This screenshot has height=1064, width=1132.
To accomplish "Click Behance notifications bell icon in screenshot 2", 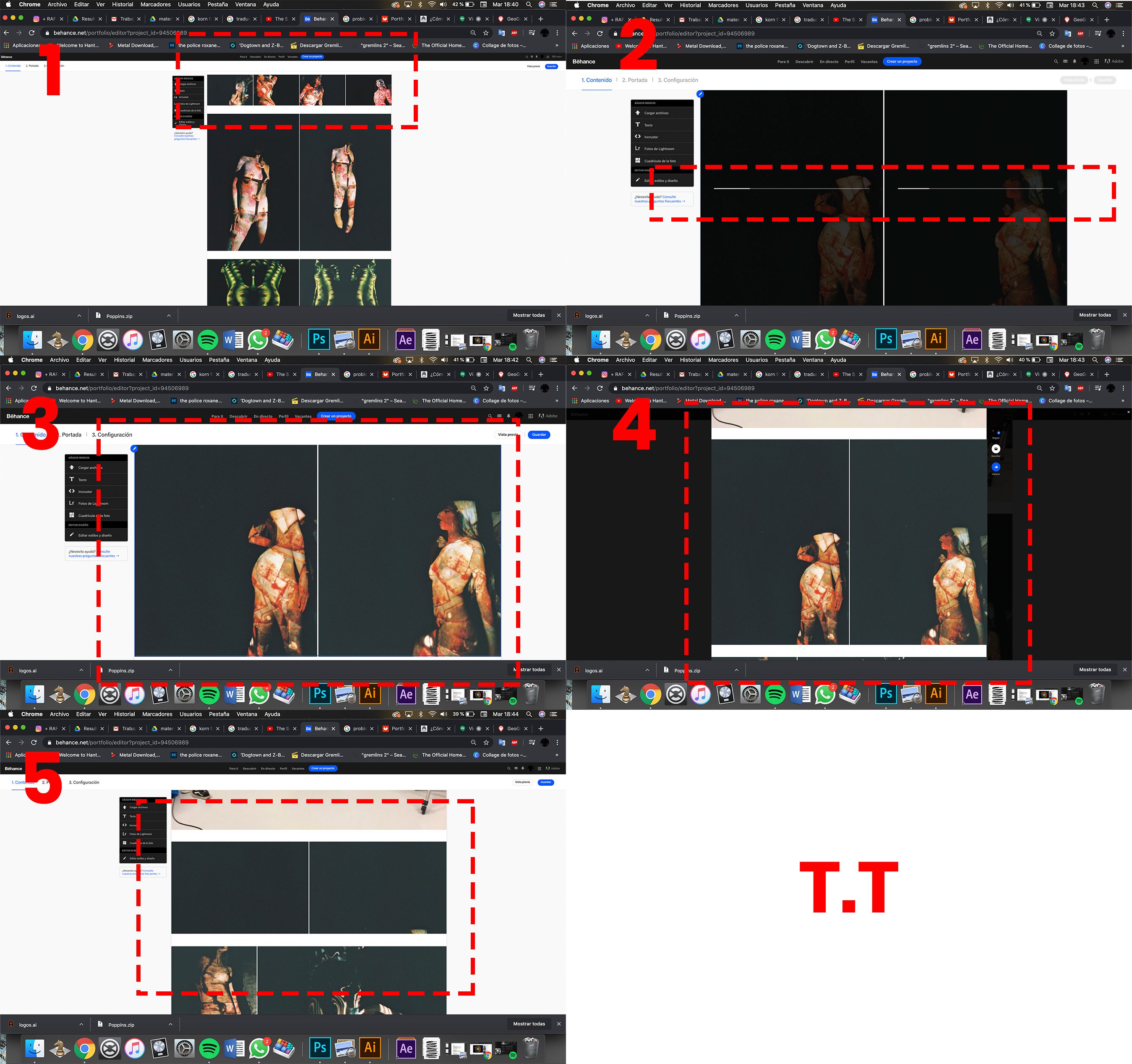I will pos(1075,62).
